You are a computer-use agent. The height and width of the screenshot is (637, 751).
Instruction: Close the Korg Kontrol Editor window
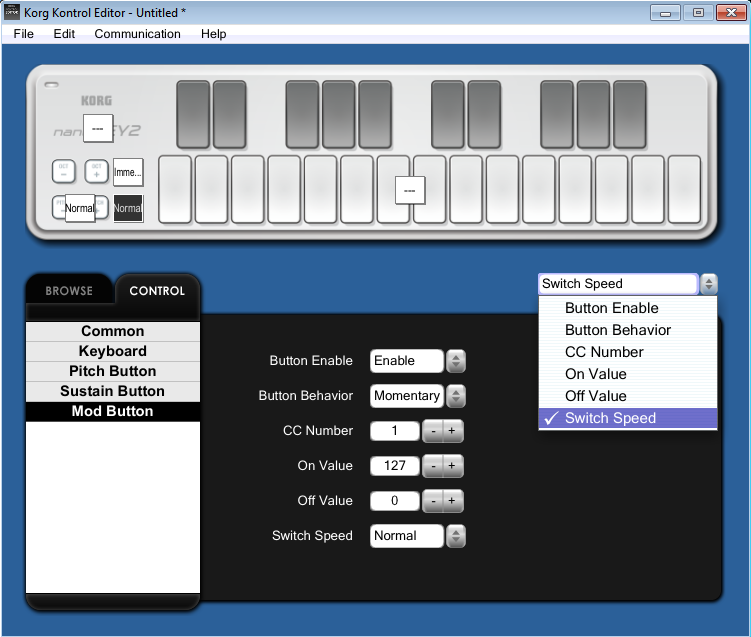(x=731, y=12)
